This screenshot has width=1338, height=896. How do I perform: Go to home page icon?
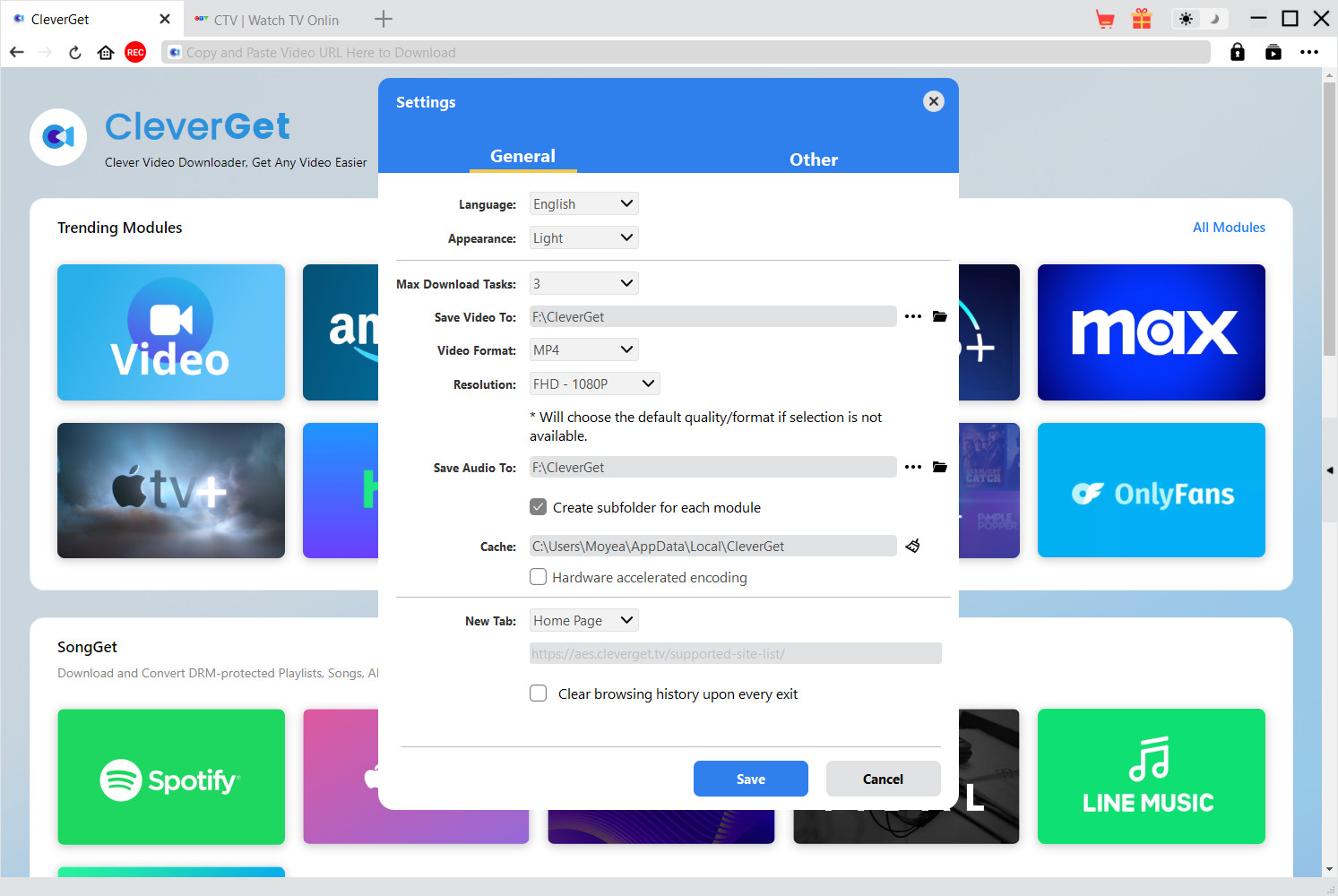pyautogui.click(x=106, y=52)
